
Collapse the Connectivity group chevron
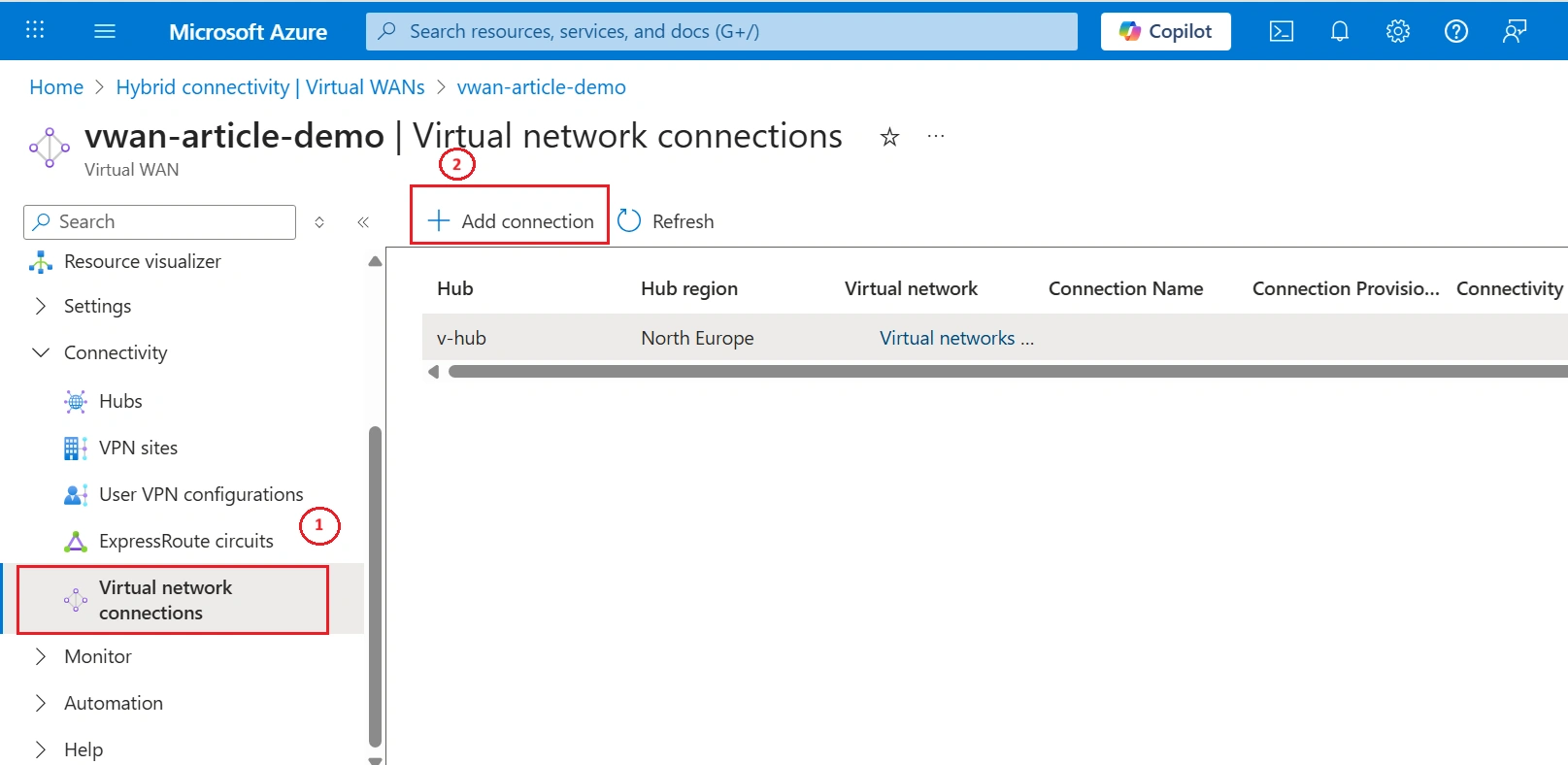click(40, 352)
